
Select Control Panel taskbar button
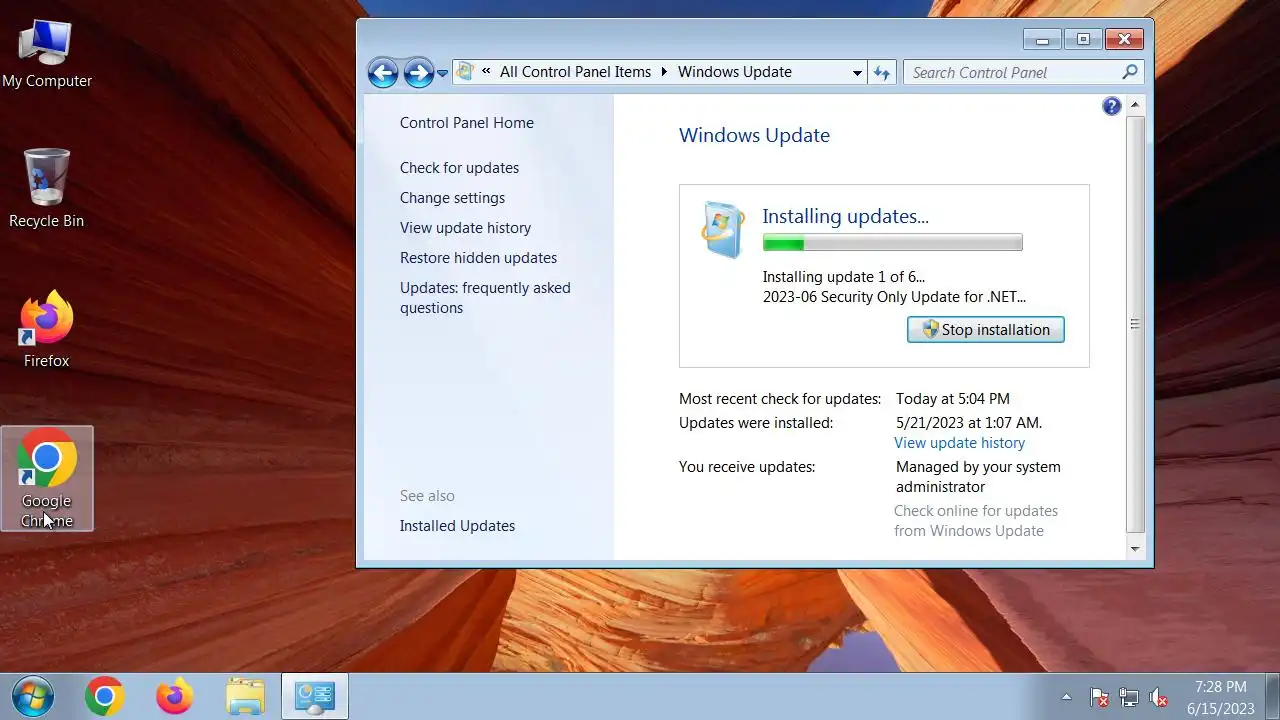pyautogui.click(x=315, y=696)
